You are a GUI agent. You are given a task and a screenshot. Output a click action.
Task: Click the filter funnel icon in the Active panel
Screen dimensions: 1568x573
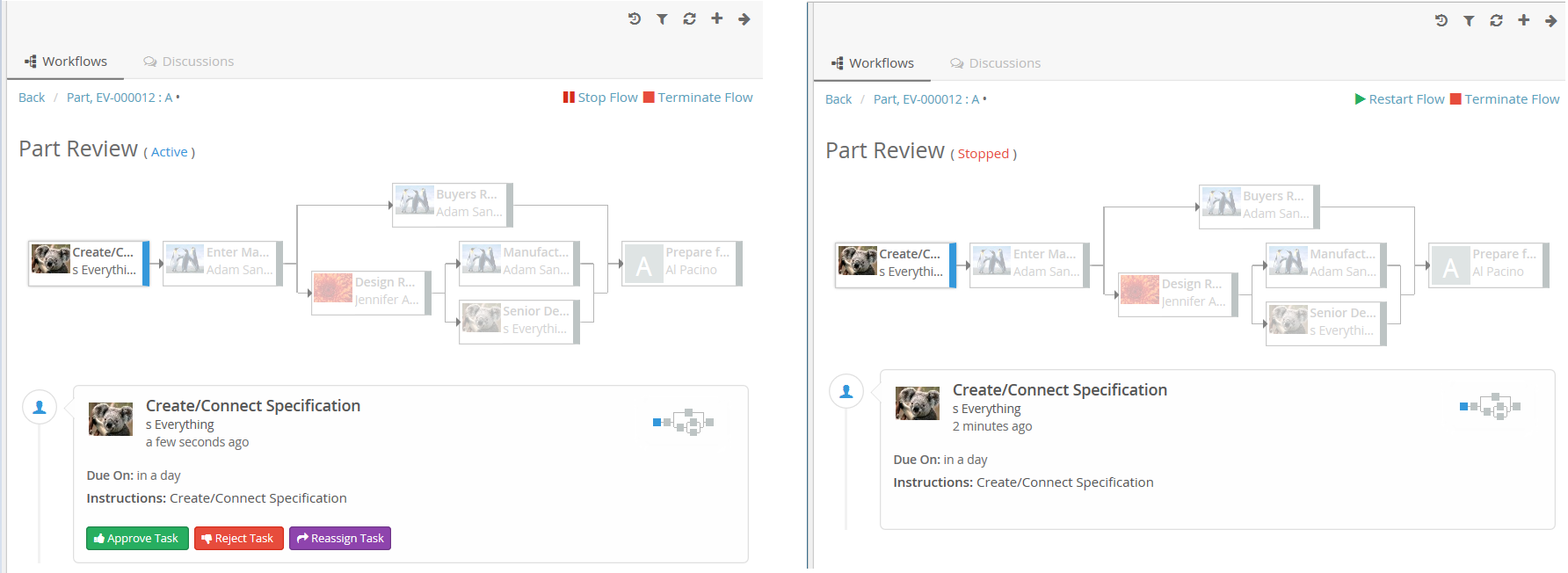[x=662, y=18]
